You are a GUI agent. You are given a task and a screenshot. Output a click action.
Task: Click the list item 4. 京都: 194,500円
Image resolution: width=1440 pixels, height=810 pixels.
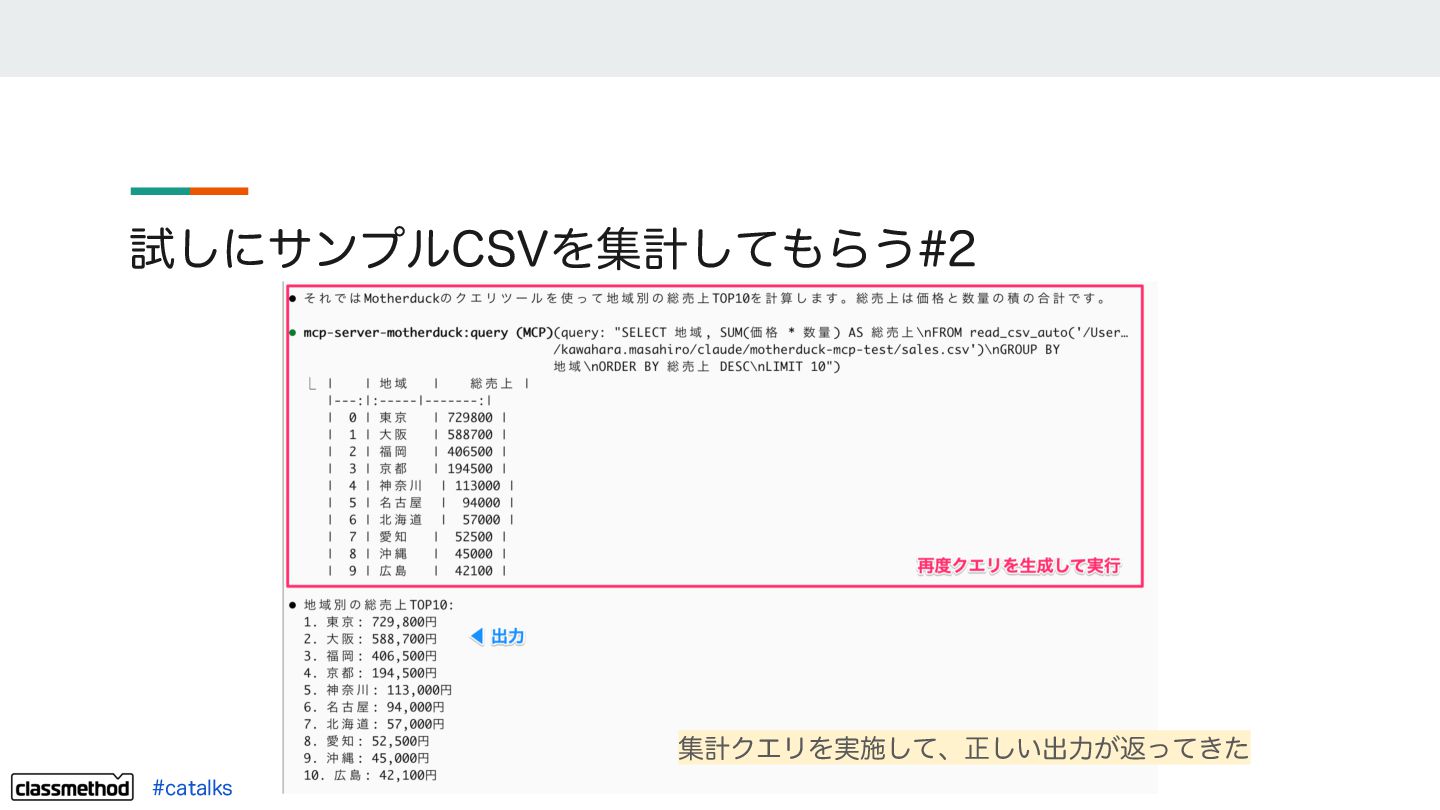click(x=369, y=672)
